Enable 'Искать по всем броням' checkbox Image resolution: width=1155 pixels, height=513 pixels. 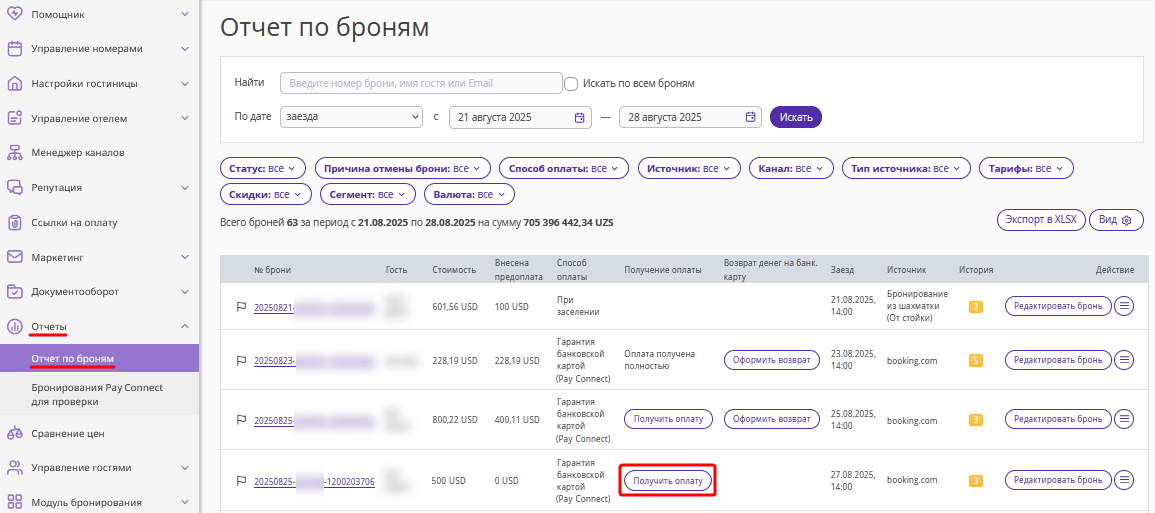point(571,84)
